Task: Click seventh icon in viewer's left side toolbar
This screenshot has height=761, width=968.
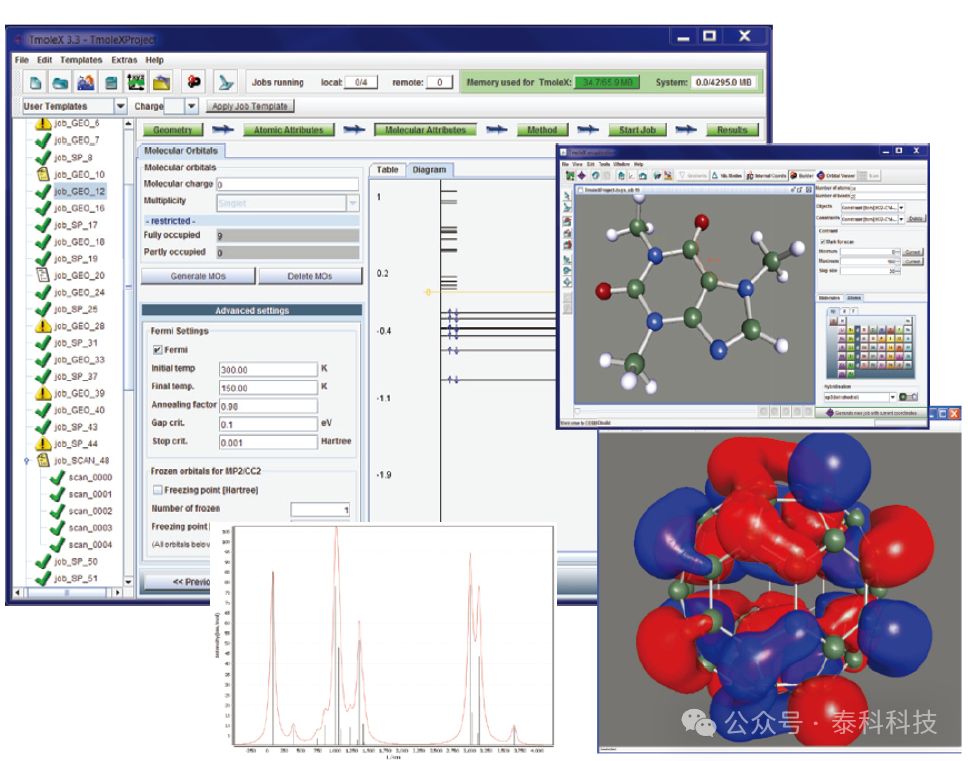Action: tap(567, 270)
